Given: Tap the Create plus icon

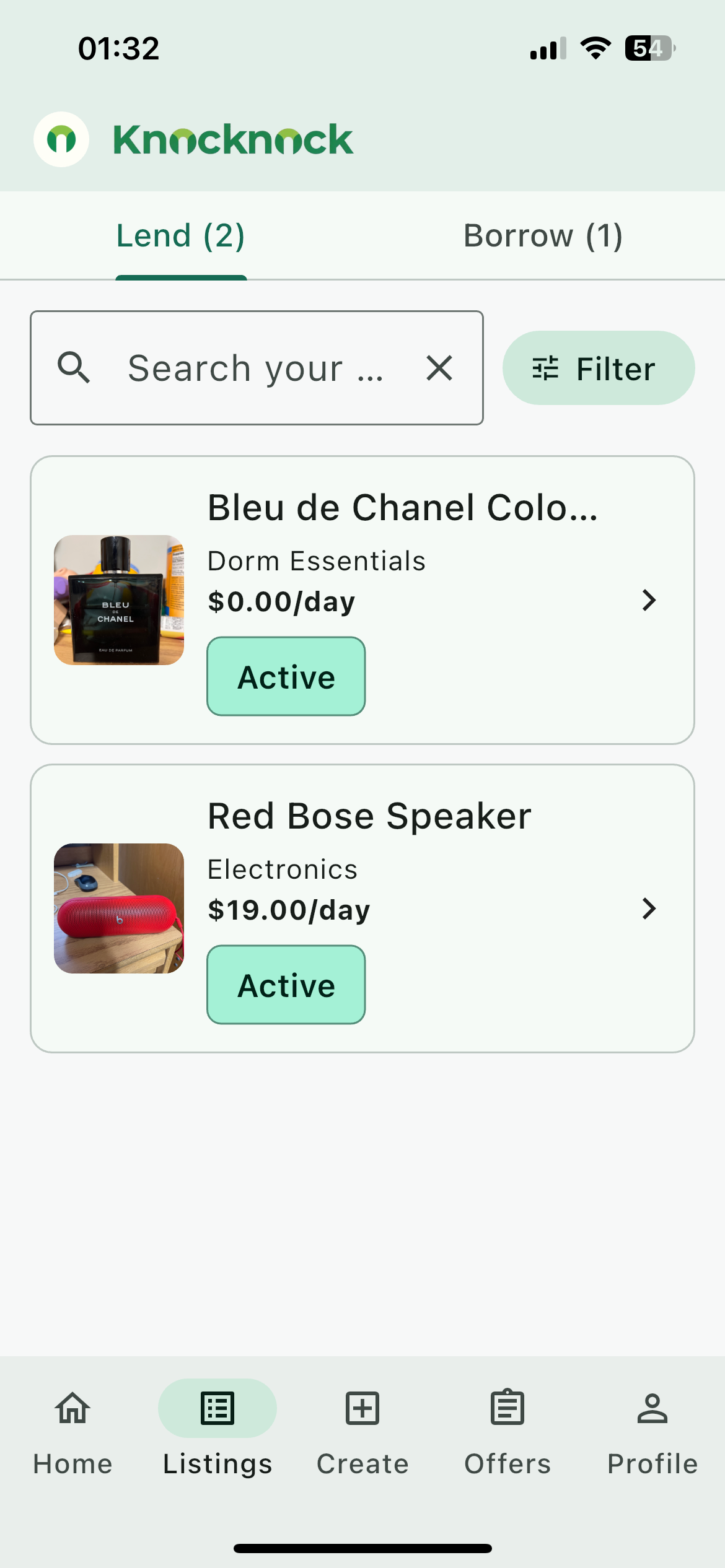Looking at the screenshot, I should tap(362, 1408).
